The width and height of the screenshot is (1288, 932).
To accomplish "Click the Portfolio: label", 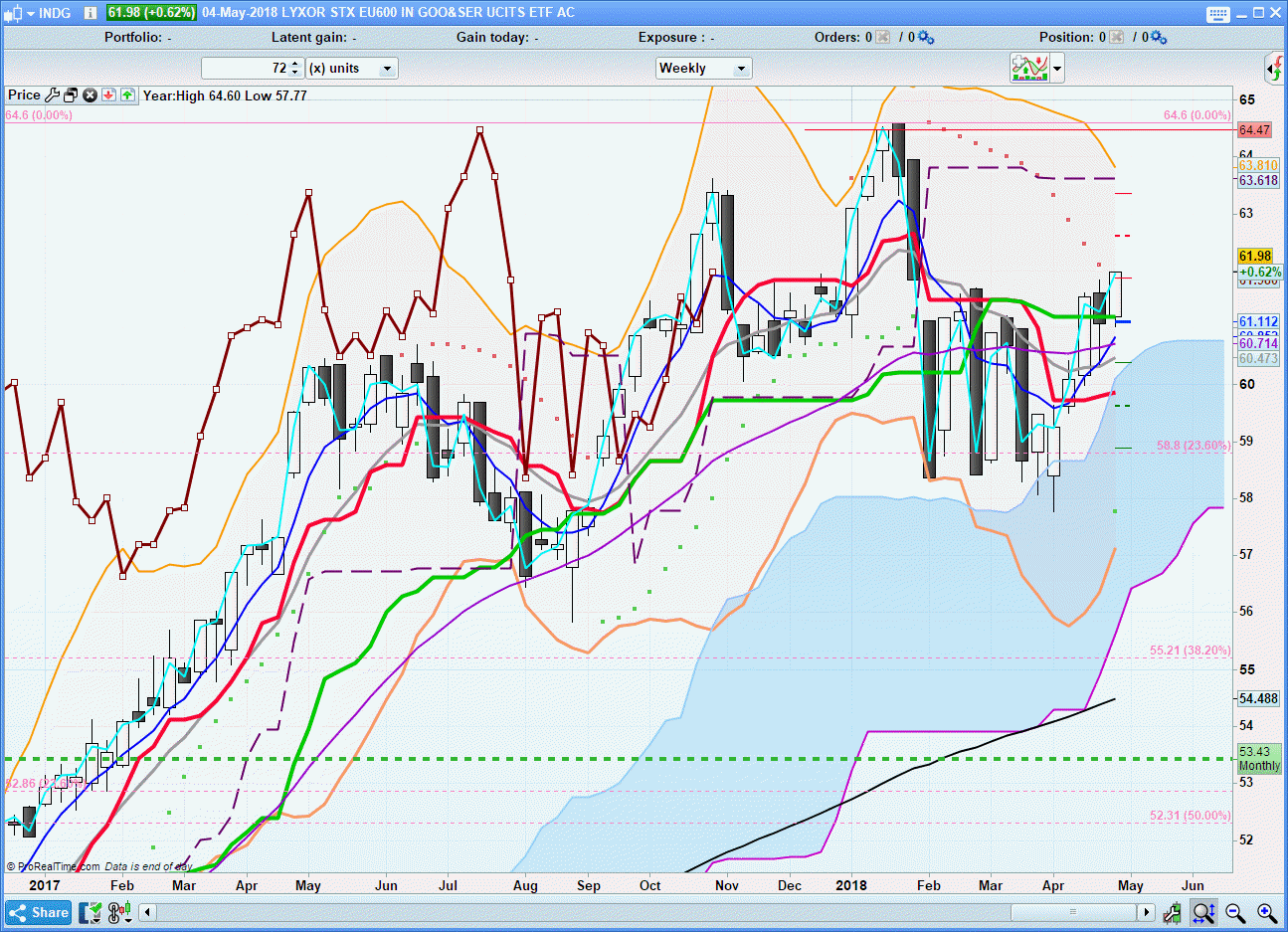I will tap(133, 37).
